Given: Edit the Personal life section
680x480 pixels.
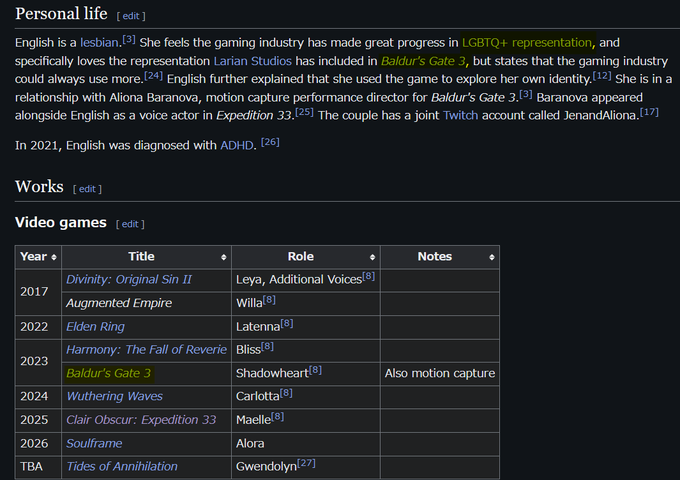Looking at the screenshot, I should 131,16.
